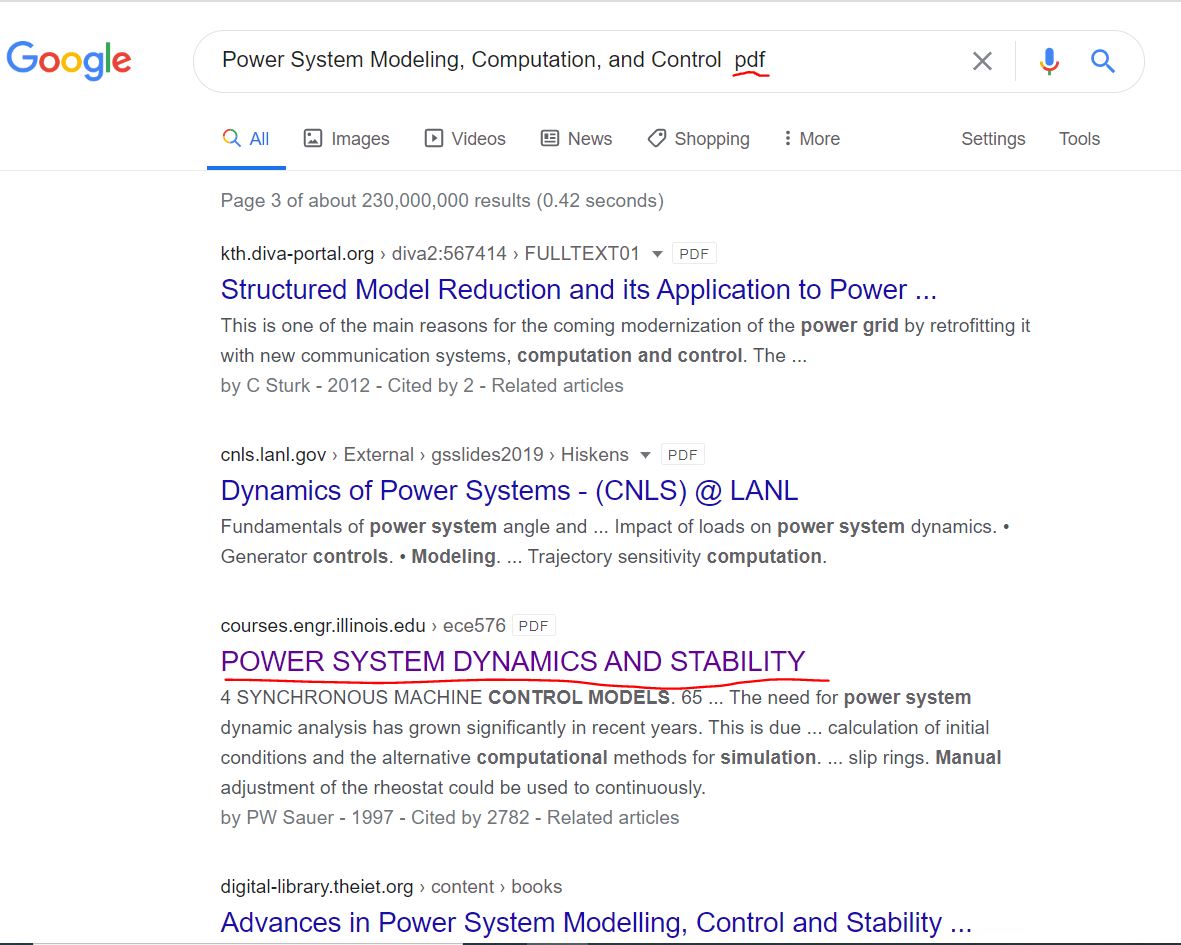The image size is (1181, 945).
Task: Clear the search box with X icon
Action: click(x=982, y=61)
